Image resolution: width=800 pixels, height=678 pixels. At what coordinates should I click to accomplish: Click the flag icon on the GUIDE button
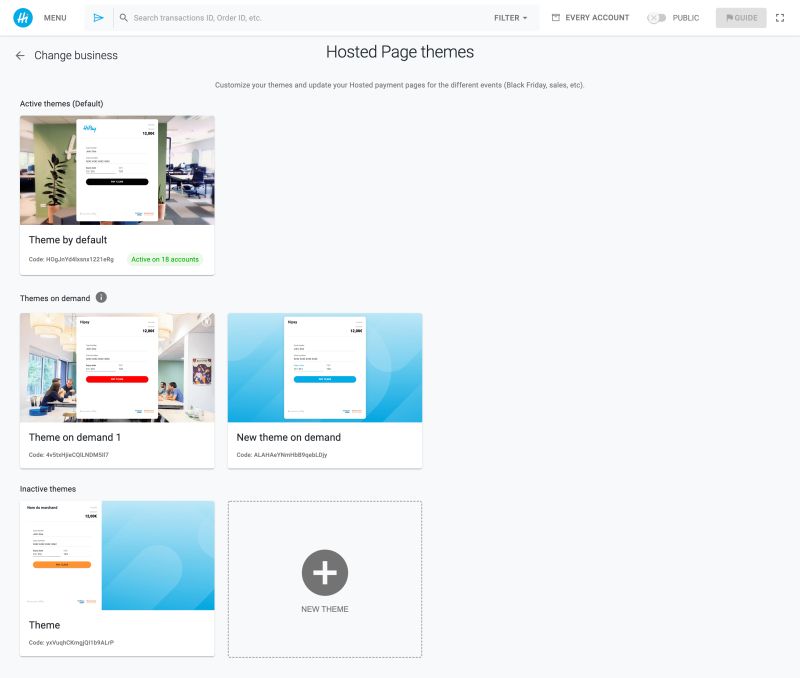point(730,17)
